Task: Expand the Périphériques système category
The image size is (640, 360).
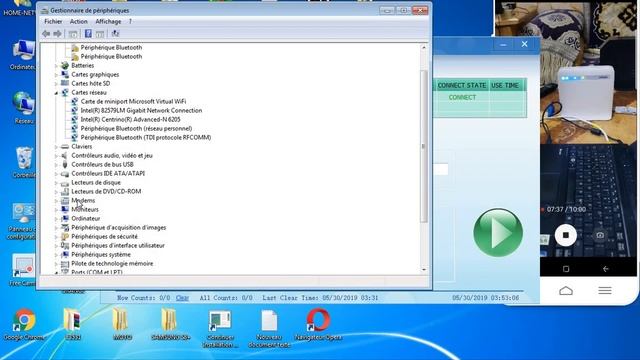Action: coord(56,254)
